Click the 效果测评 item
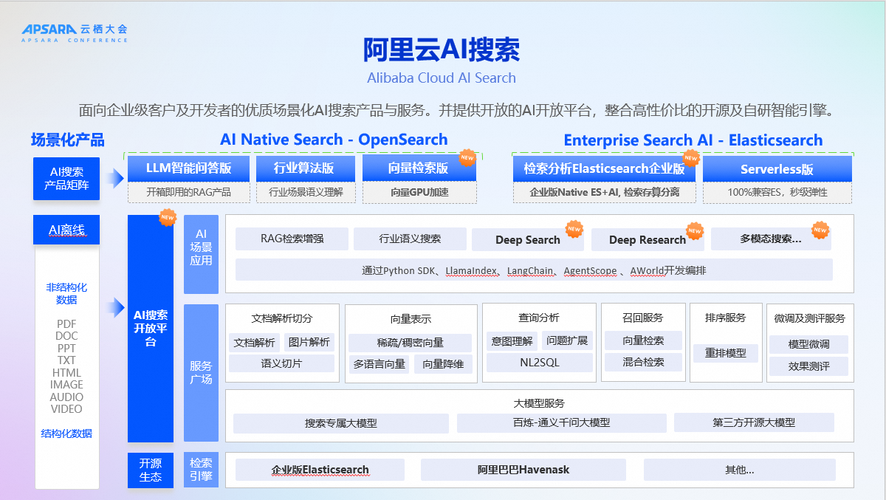This screenshot has height=500, width=886. pos(809,367)
